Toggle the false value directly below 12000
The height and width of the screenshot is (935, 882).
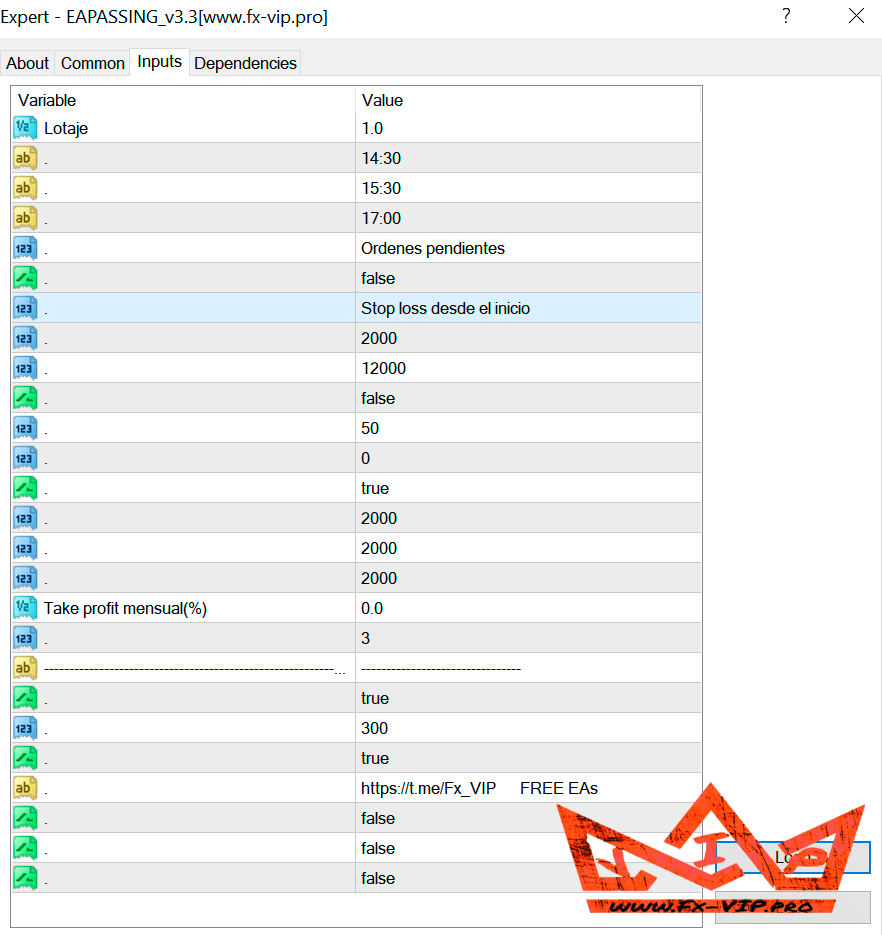point(378,398)
